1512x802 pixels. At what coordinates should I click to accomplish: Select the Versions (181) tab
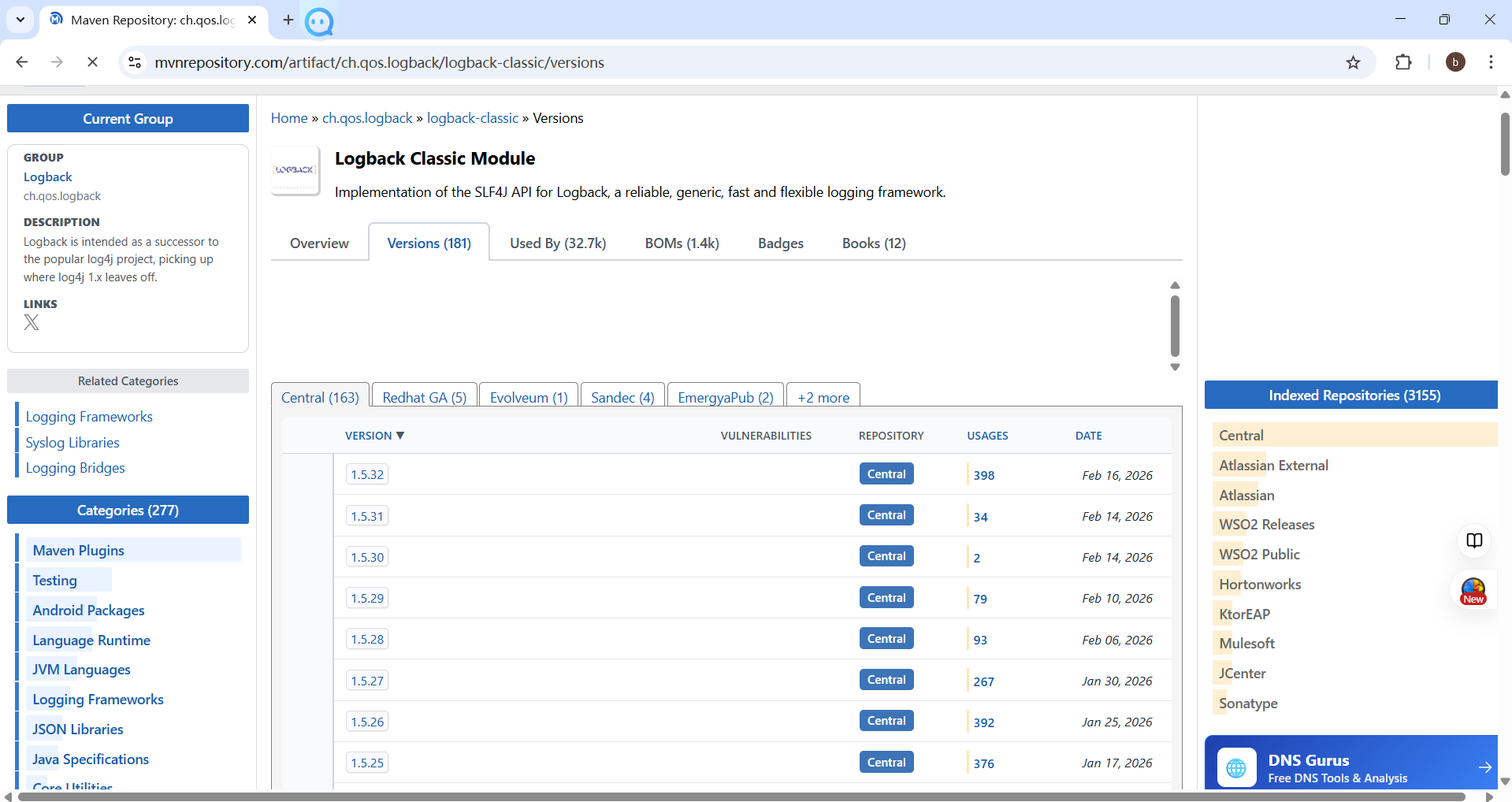[429, 243]
